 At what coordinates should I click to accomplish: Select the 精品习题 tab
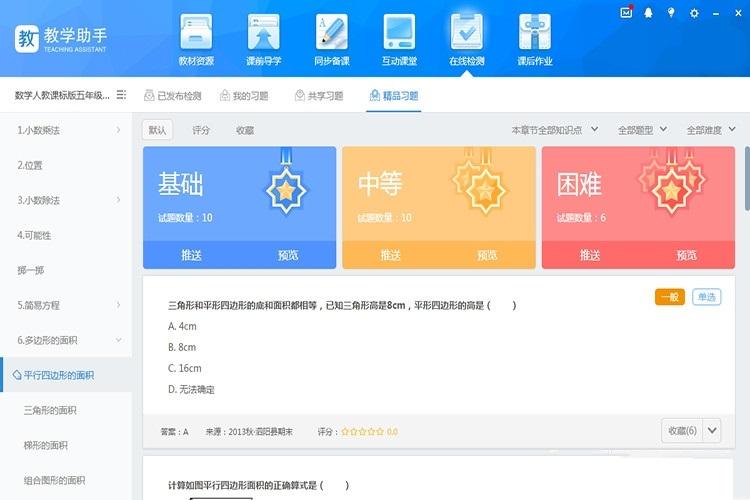pos(394,96)
